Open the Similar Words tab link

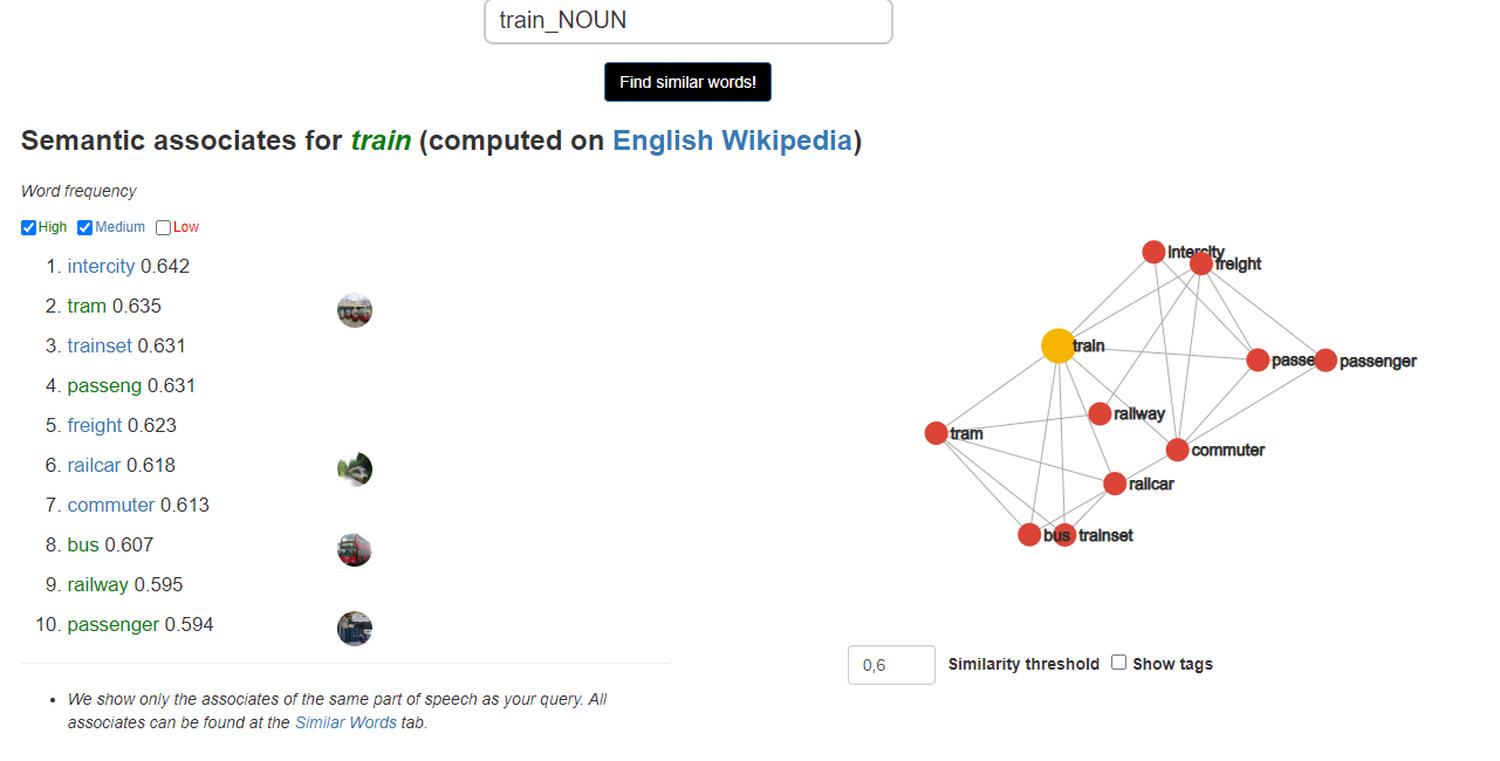(x=345, y=722)
